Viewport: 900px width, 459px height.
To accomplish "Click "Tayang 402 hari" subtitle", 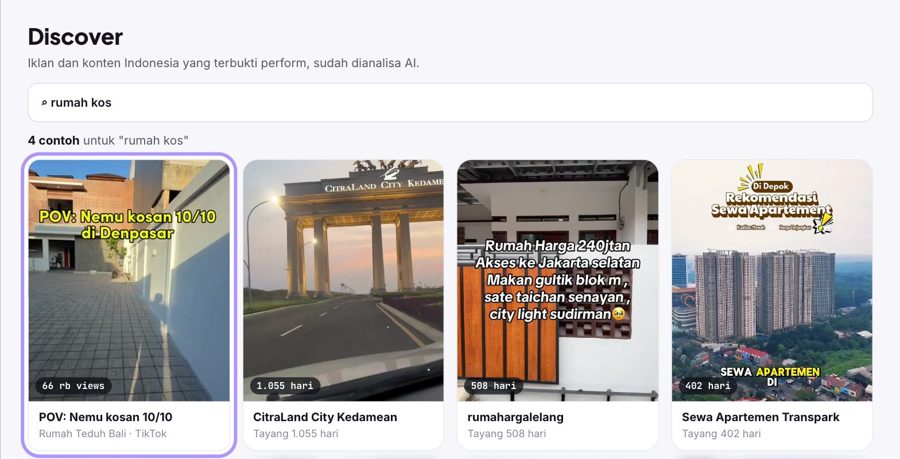I will (x=721, y=434).
